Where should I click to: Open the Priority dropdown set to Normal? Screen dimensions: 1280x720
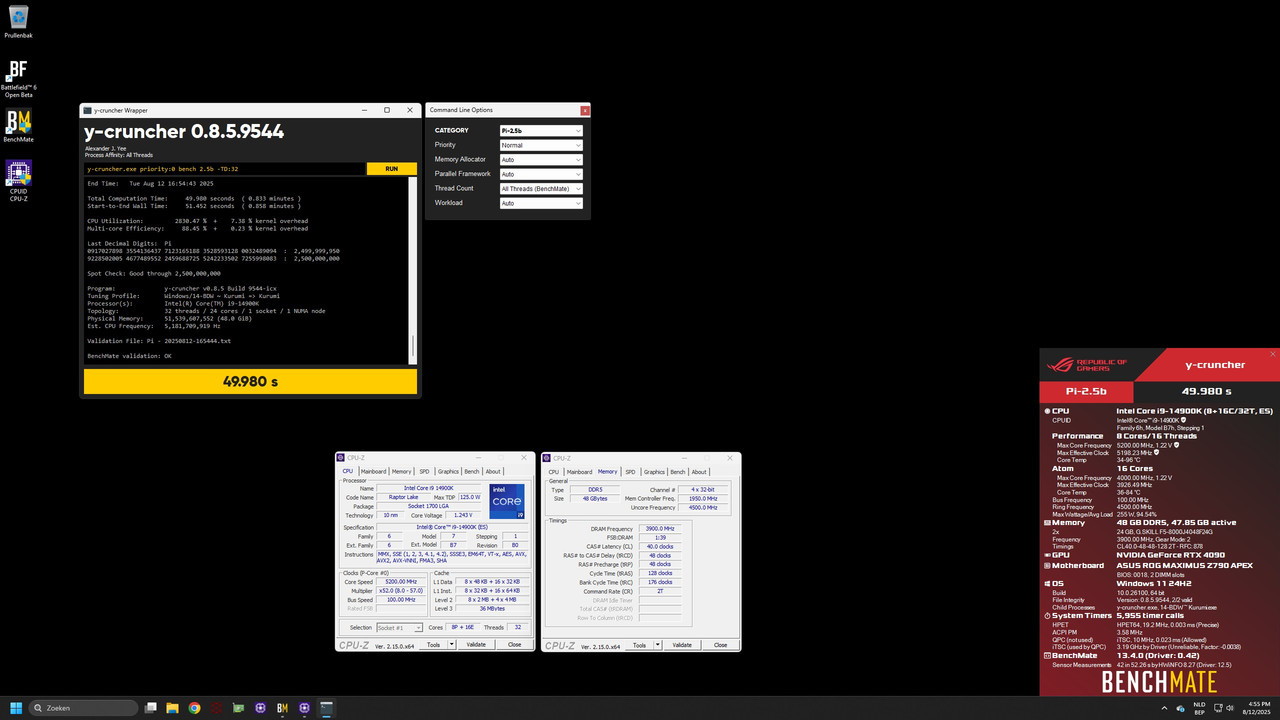click(541, 145)
